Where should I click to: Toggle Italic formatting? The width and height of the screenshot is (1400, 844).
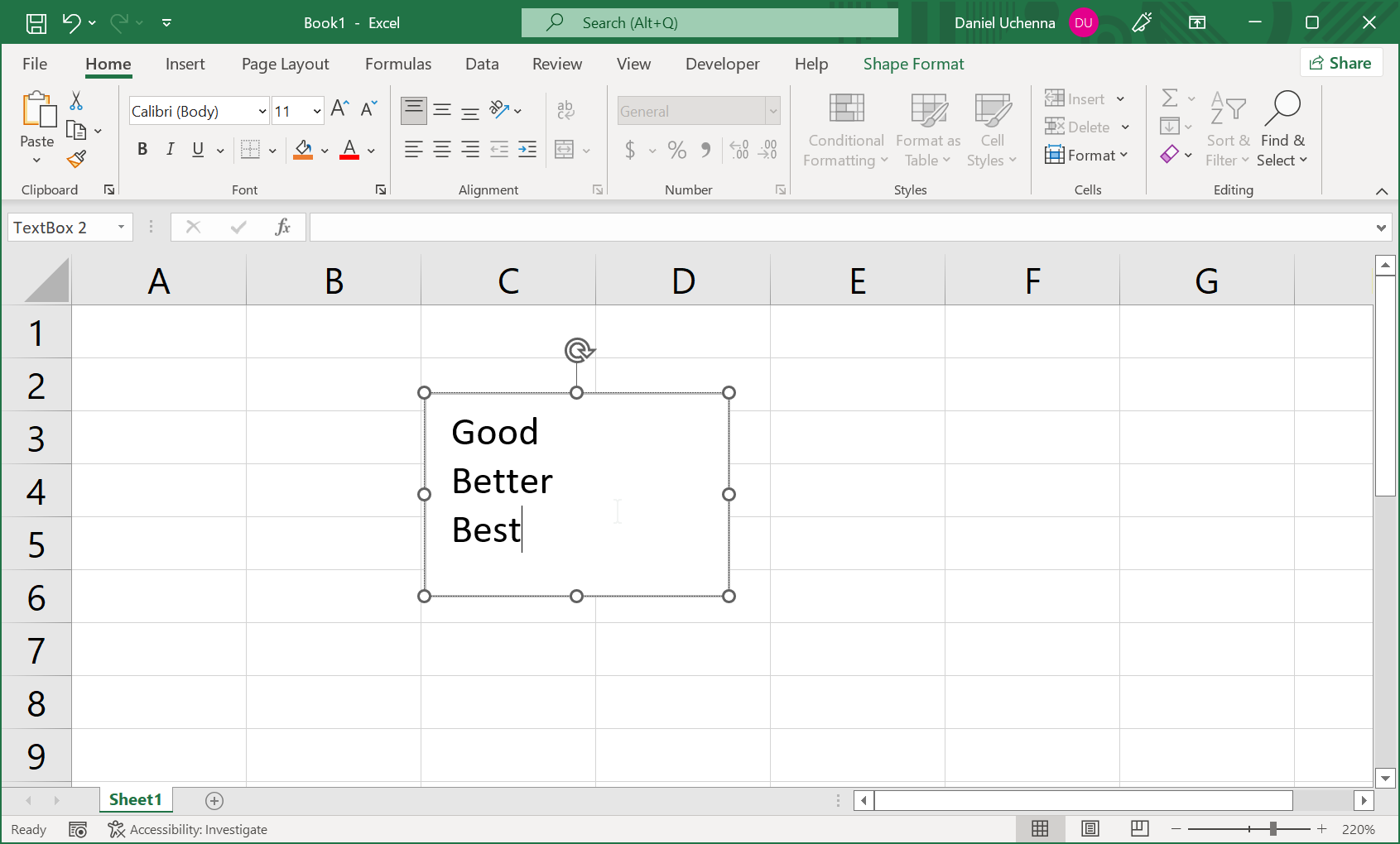(170, 150)
